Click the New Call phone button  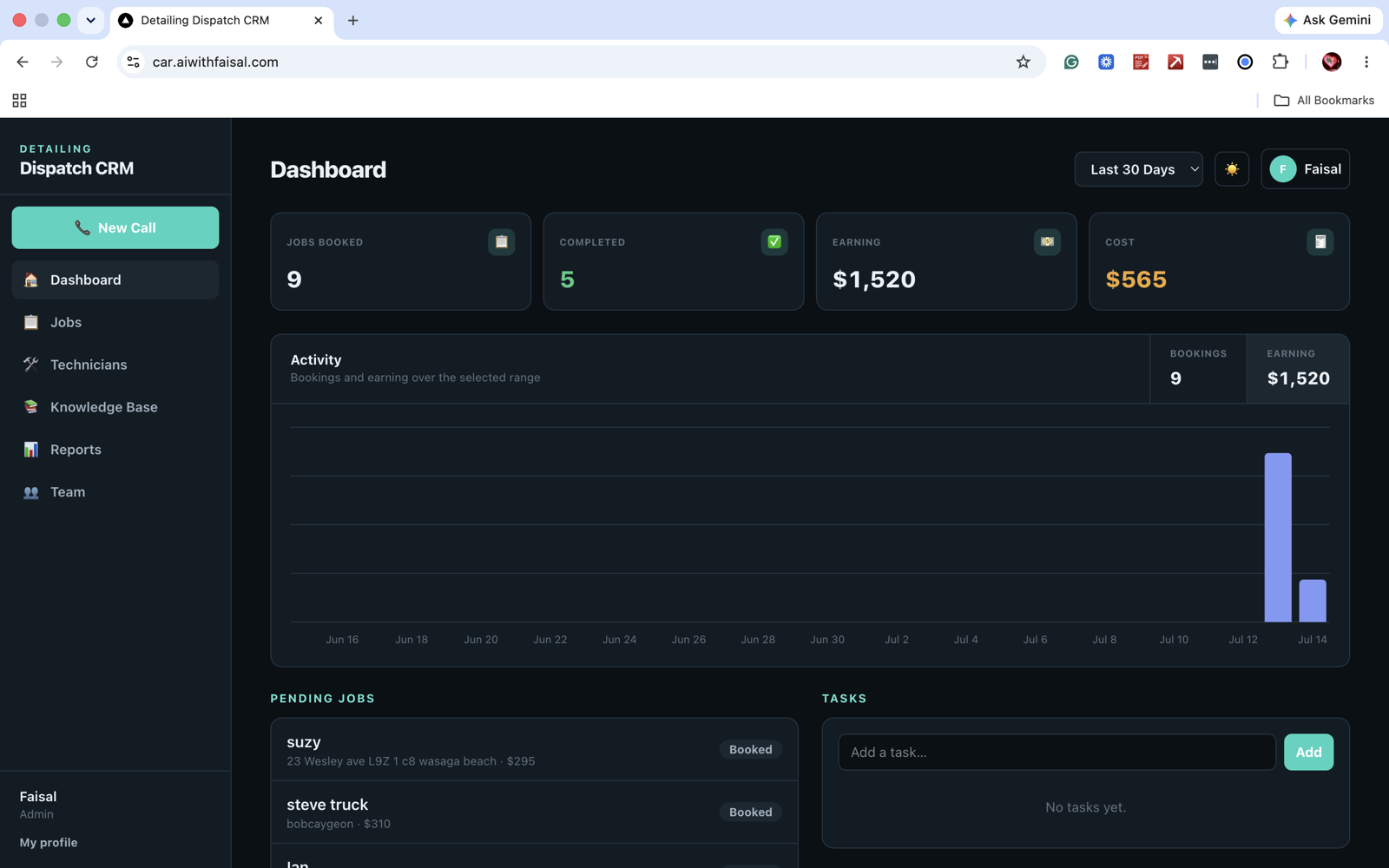(115, 227)
